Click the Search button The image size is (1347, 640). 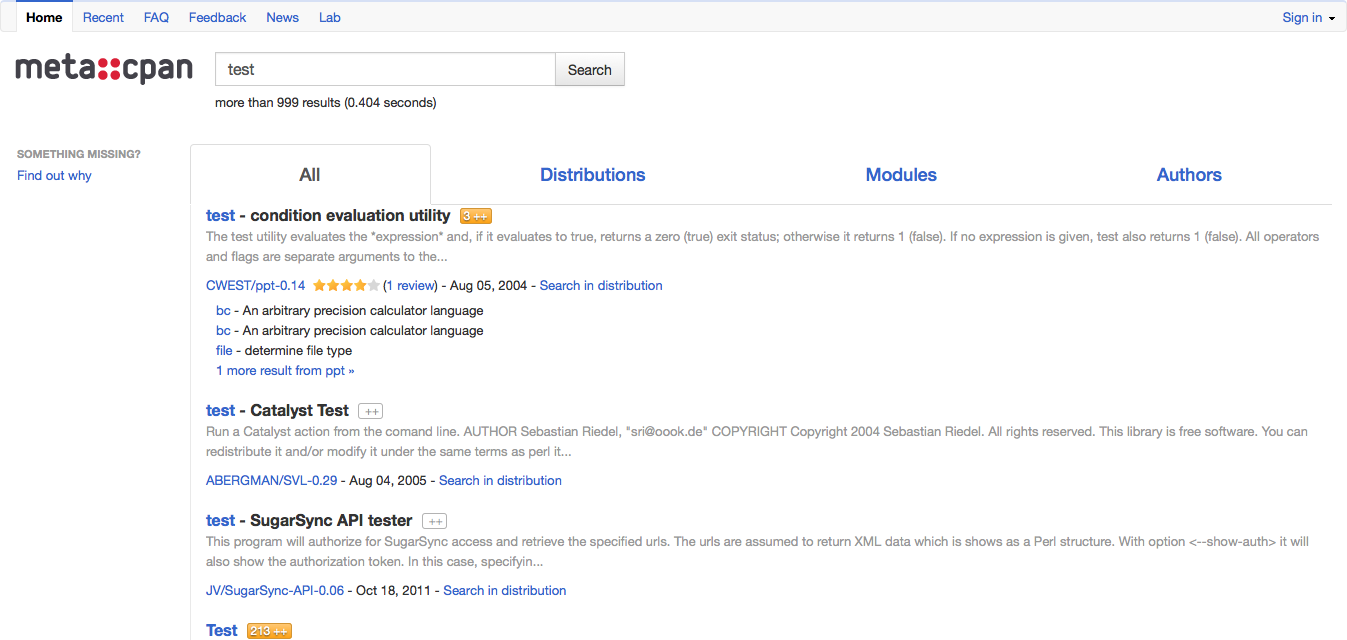[590, 70]
